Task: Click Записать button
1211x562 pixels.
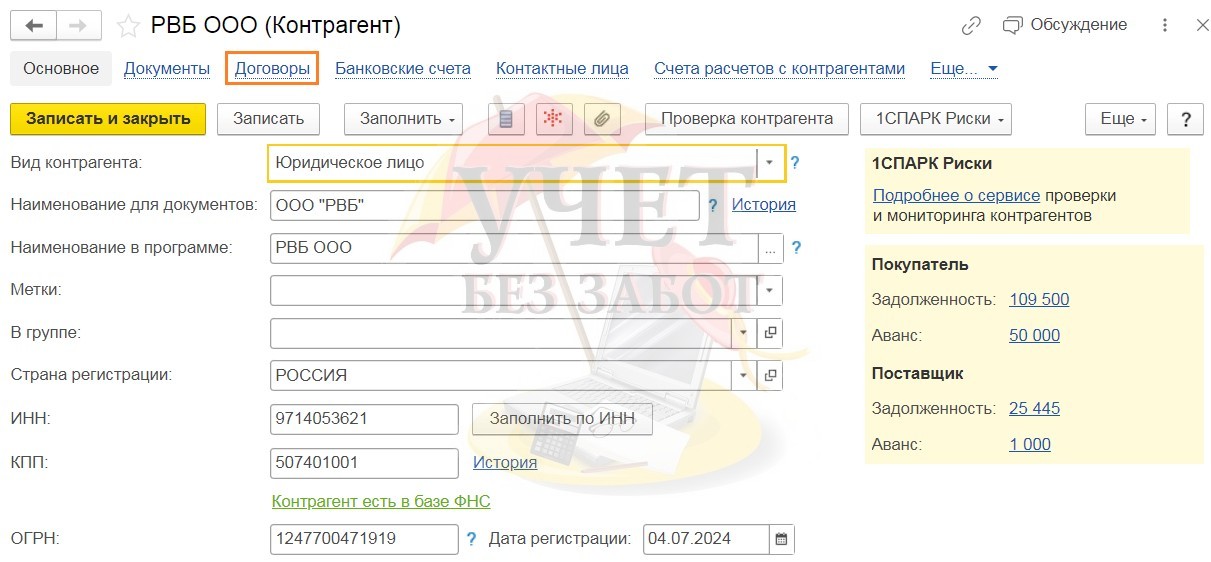Action: tap(268, 119)
